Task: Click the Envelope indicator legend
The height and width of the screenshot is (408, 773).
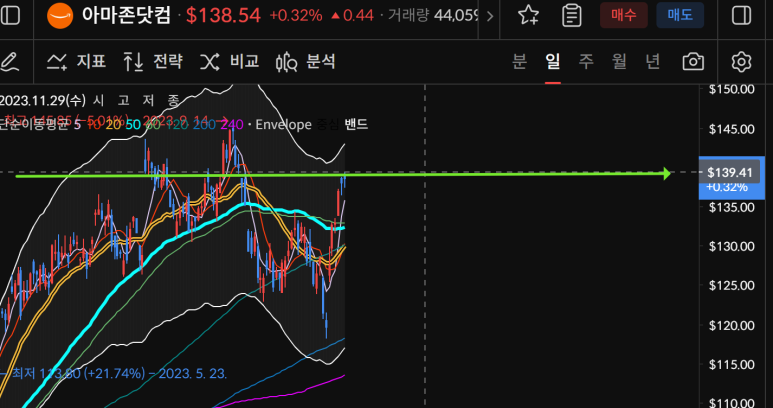Action: tap(283, 125)
